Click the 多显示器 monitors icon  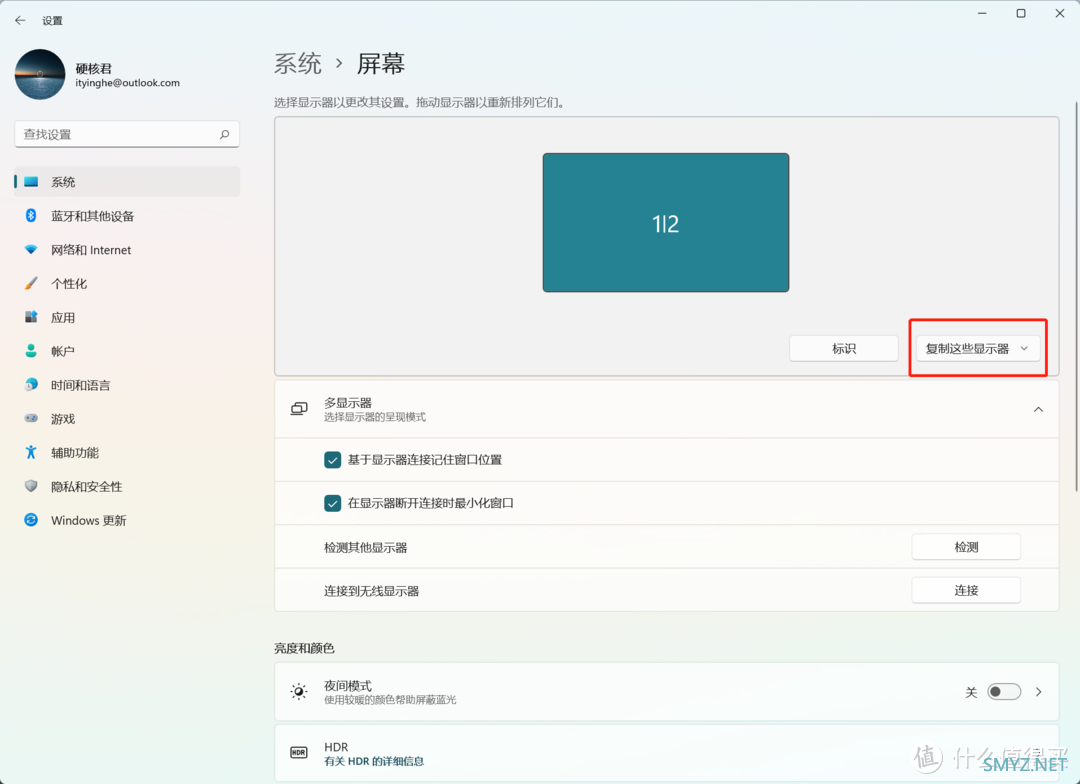pos(299,409)
